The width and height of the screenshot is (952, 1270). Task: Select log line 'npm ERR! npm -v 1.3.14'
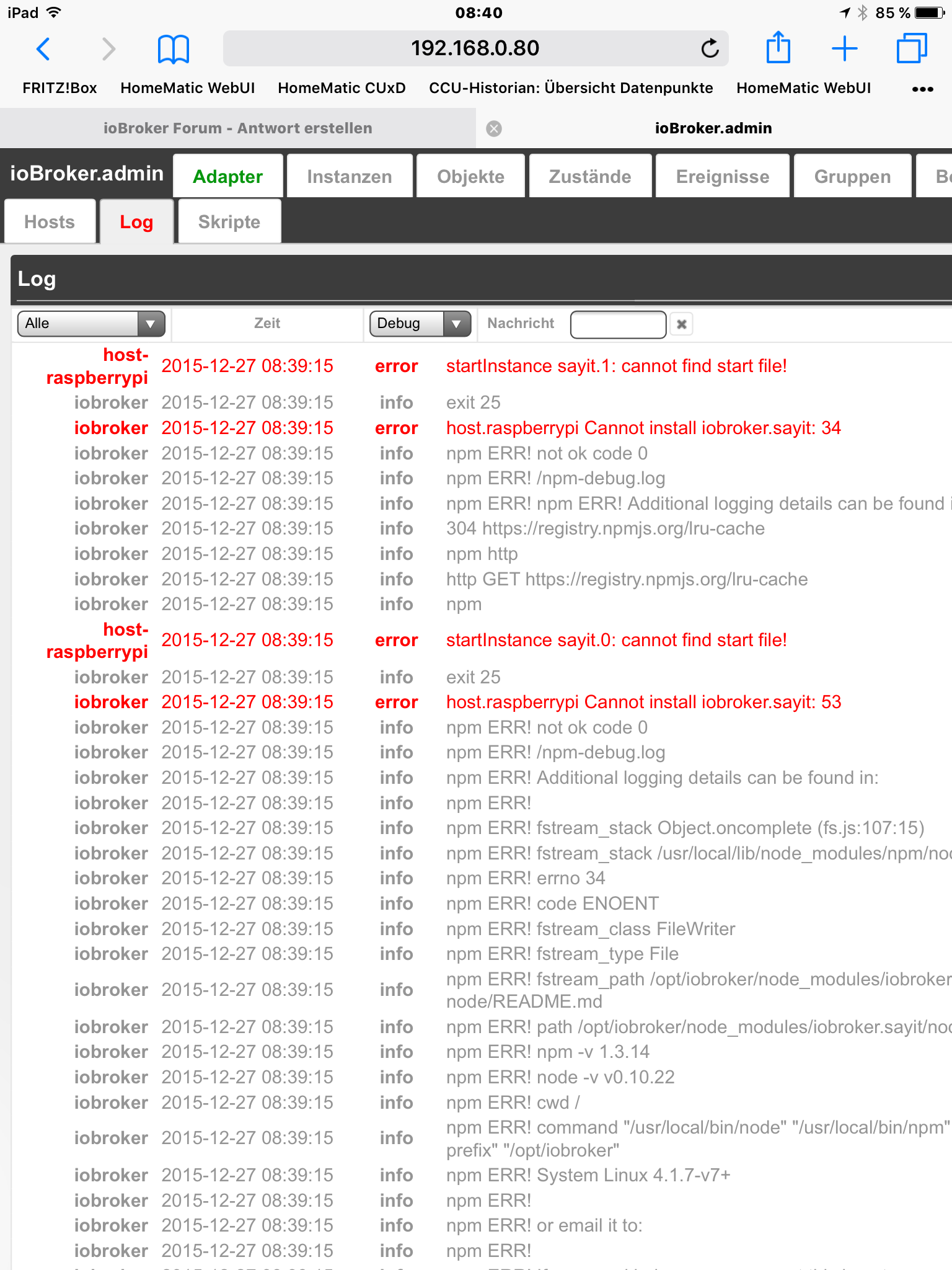[548, 1052]
